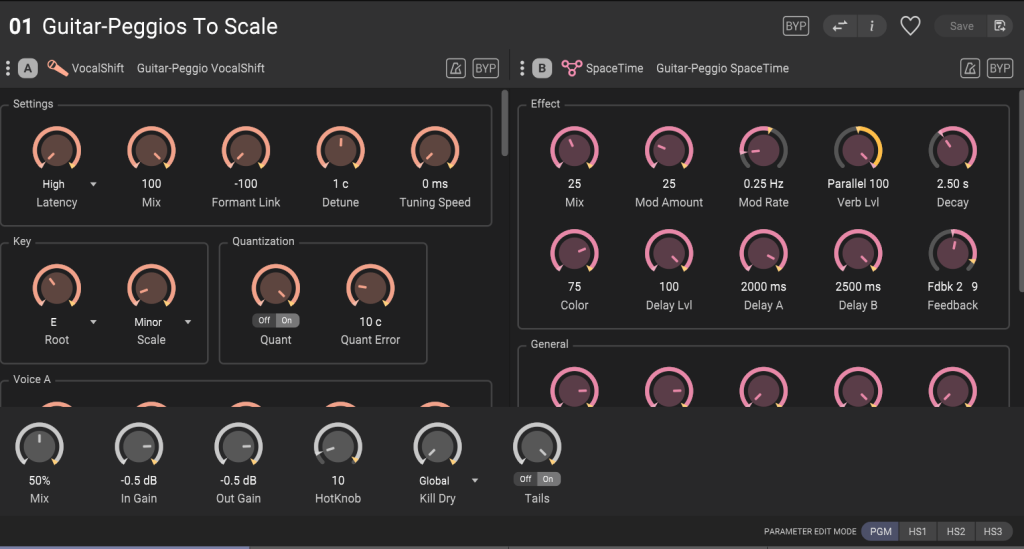Image resolution: width=1024 pixels, height=549 pixels.
Task: Bypass the SpaceTime effect B
Action: click(1000, 68)
